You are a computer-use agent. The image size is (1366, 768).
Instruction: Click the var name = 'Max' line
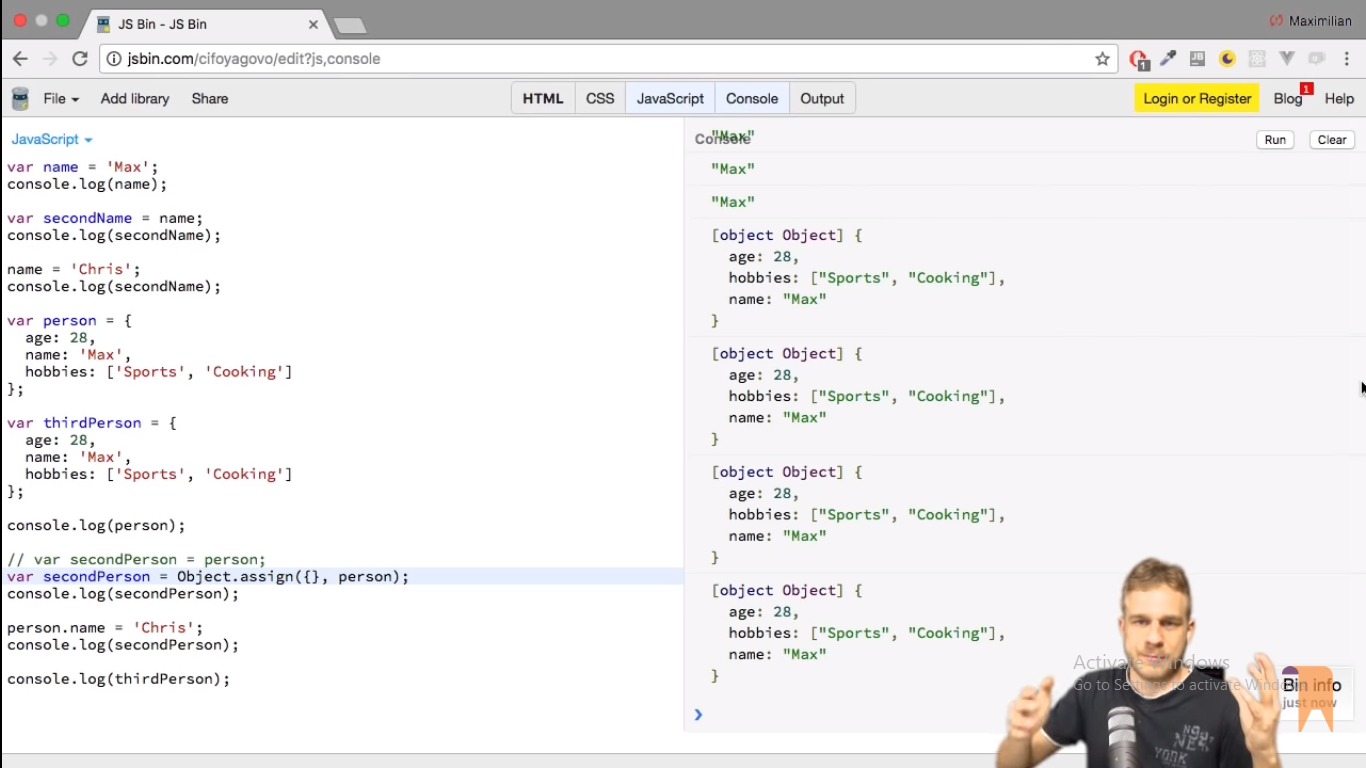83,167
